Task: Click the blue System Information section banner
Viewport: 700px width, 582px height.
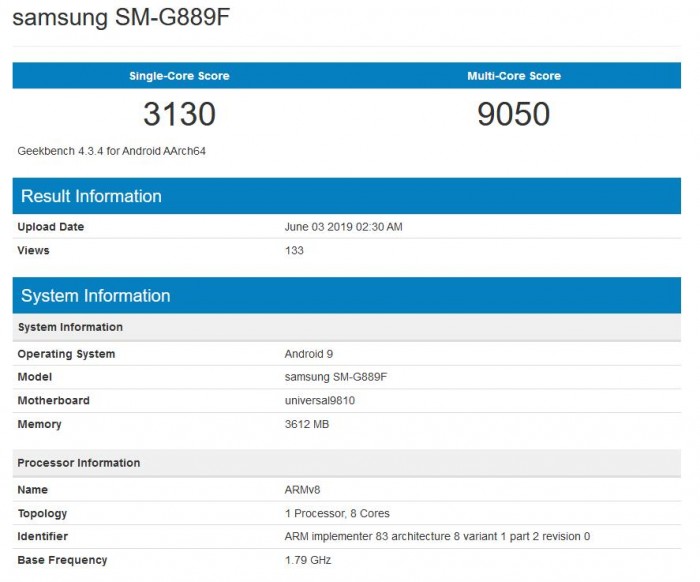Action: point(96,295)
